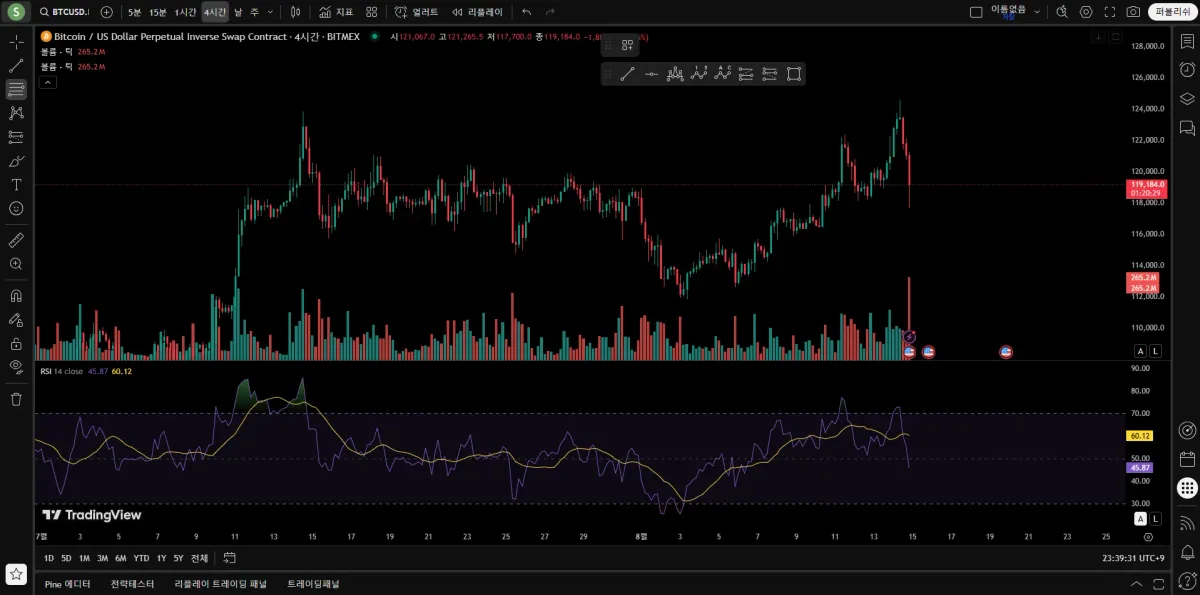
Task: Open chart settings hexagon gear icon
Action: pos(1086,12)
